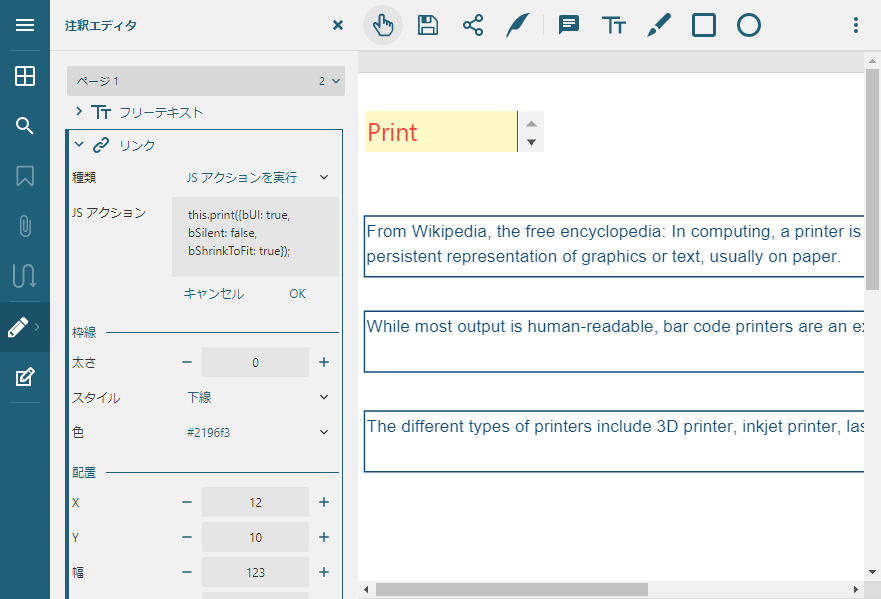Click the horizontal scrollbar thumb
881x599 pixels.
pyautogui.click(x=512, y=589)
